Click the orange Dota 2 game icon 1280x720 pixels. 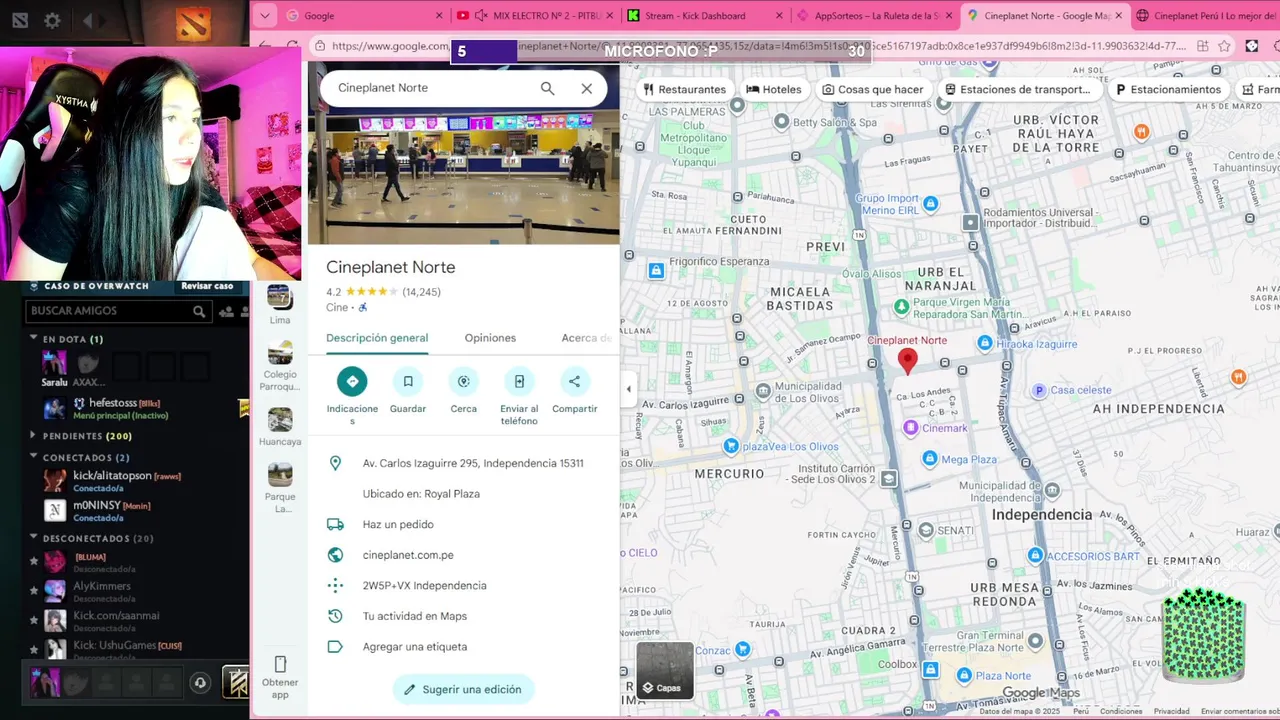tap(192, 22)
